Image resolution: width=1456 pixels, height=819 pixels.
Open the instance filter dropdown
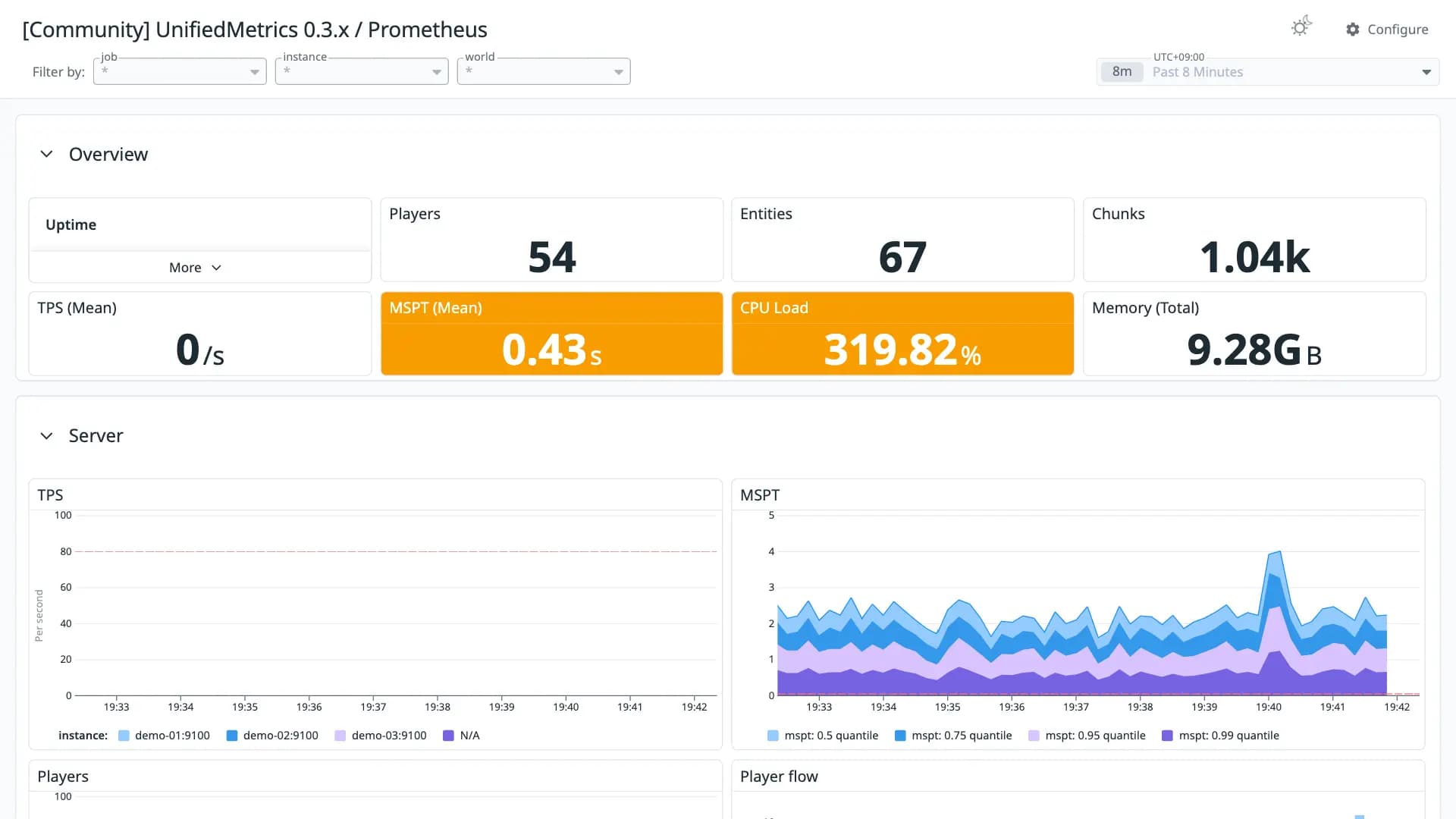[362, 71]
